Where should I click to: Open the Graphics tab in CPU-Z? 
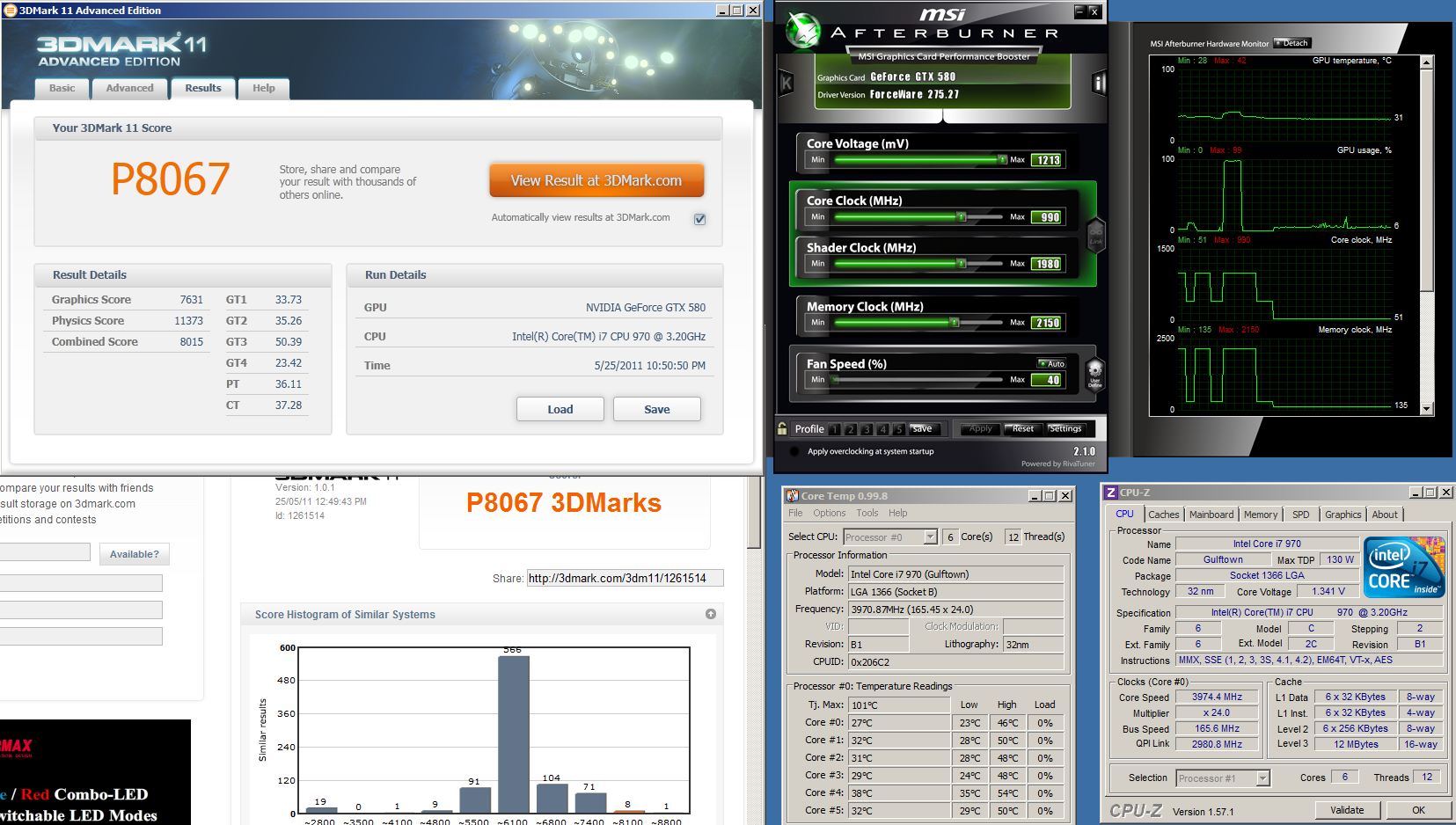pos(1343,515)
